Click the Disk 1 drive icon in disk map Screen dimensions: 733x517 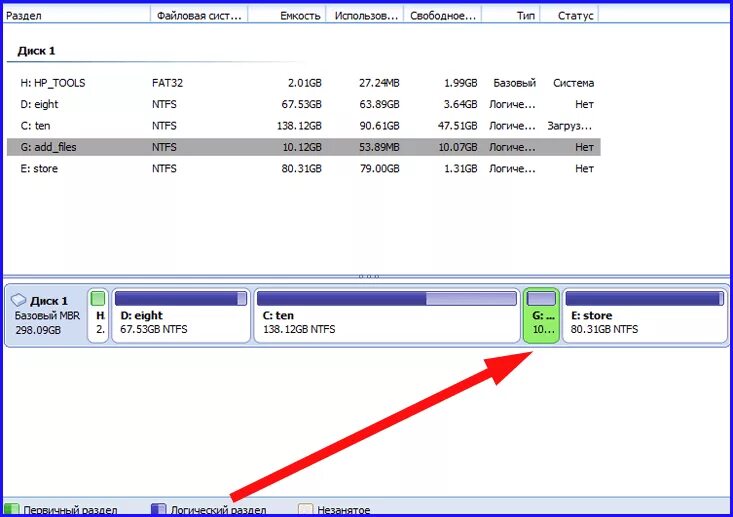click(19, 300)
